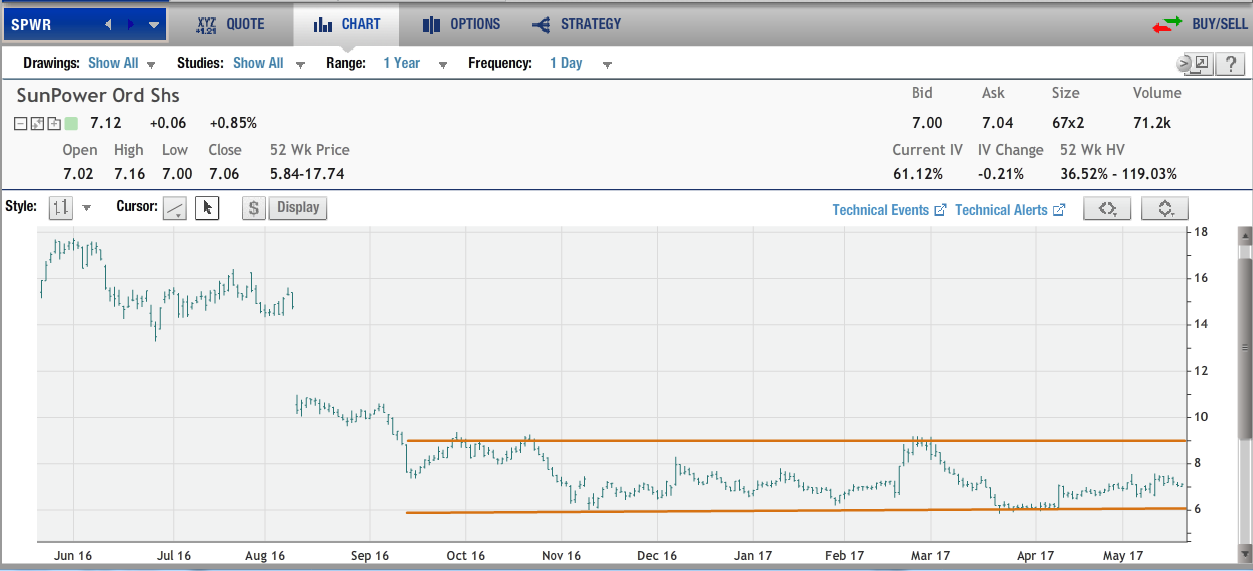Open the SPWR symbol dropdown arrow
Viewport: 1253px width, 571px height.
(154, 24)
